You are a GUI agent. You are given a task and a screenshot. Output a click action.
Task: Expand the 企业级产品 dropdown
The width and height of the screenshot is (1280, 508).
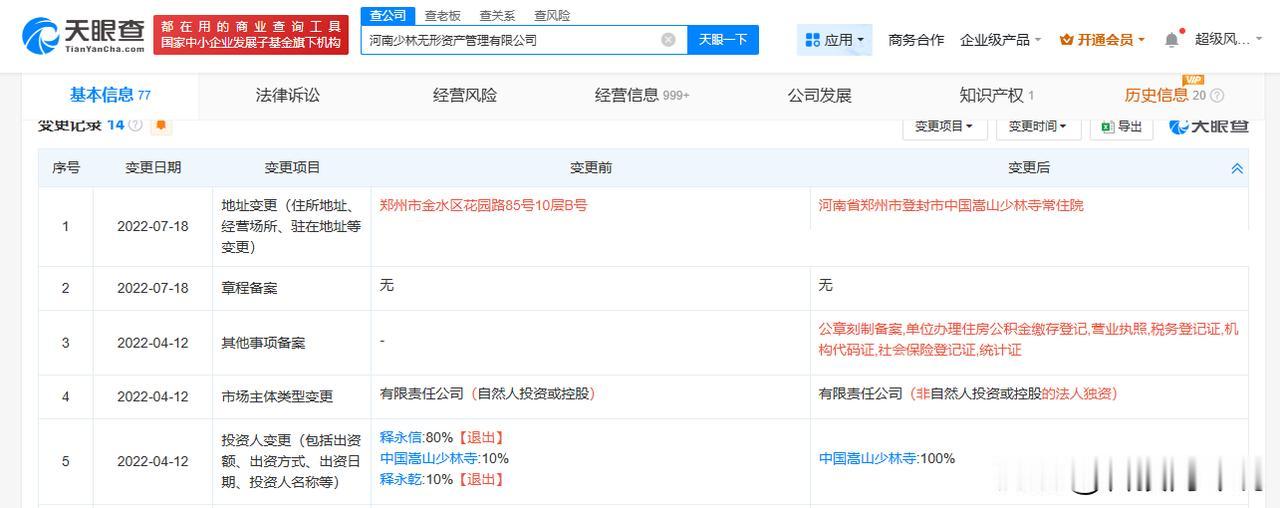[1001, 40]
